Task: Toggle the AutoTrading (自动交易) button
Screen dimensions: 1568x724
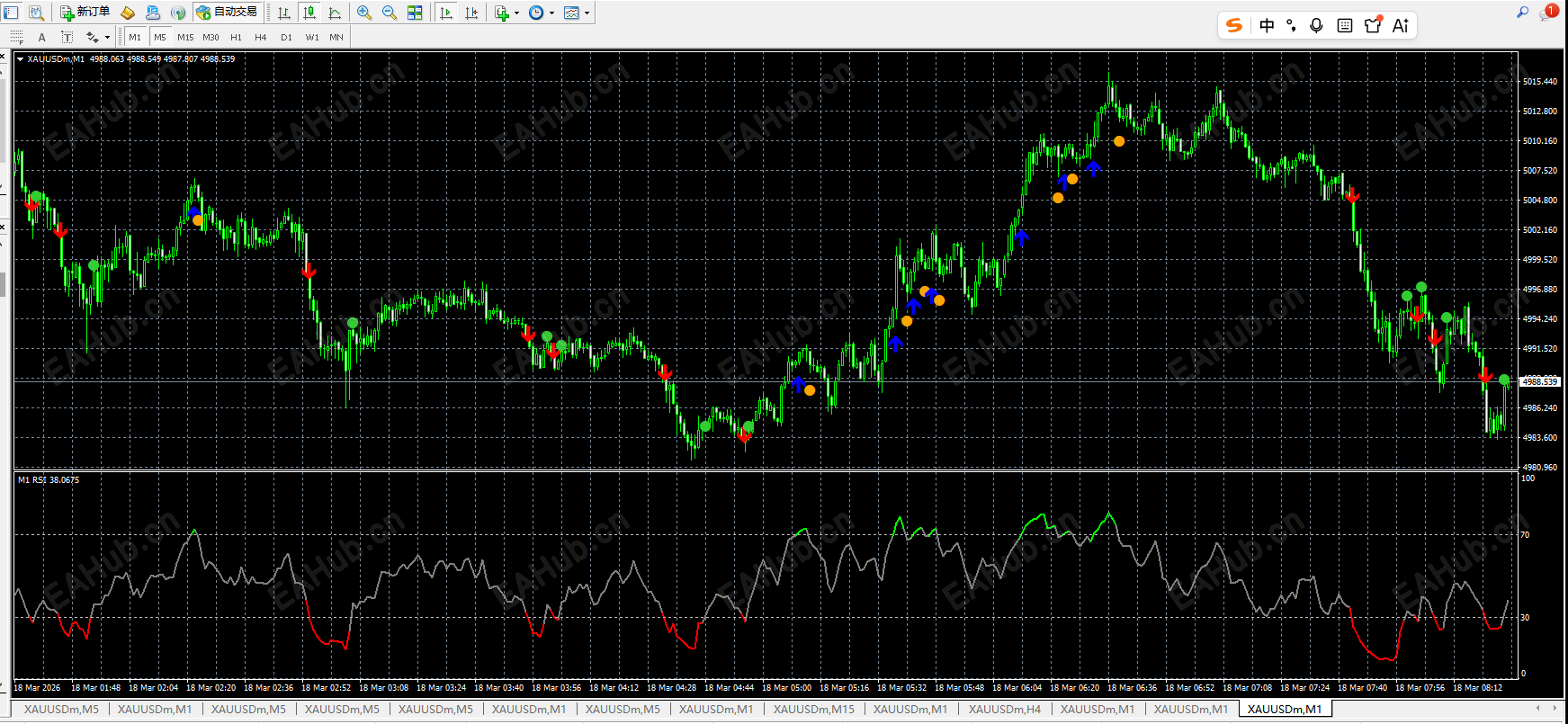Action: (227, 13)
